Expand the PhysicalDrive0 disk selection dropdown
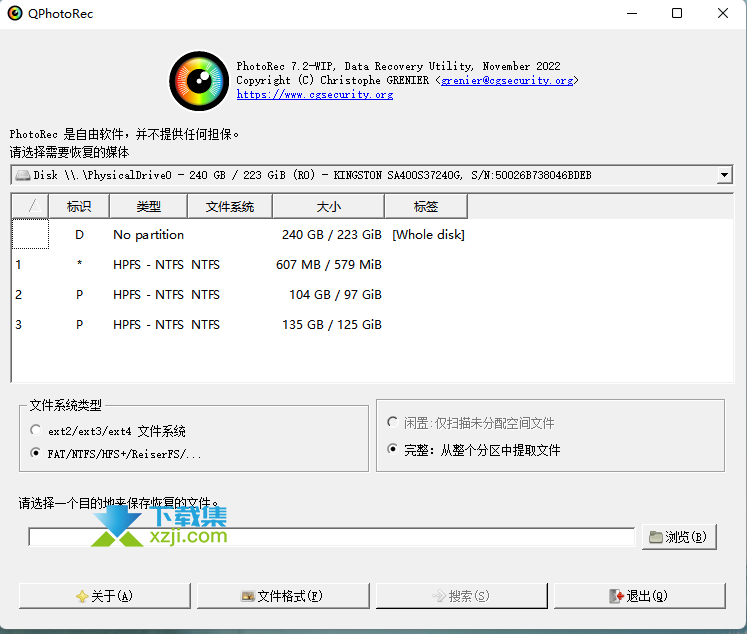Screen dimensions: 747x634 724,175
